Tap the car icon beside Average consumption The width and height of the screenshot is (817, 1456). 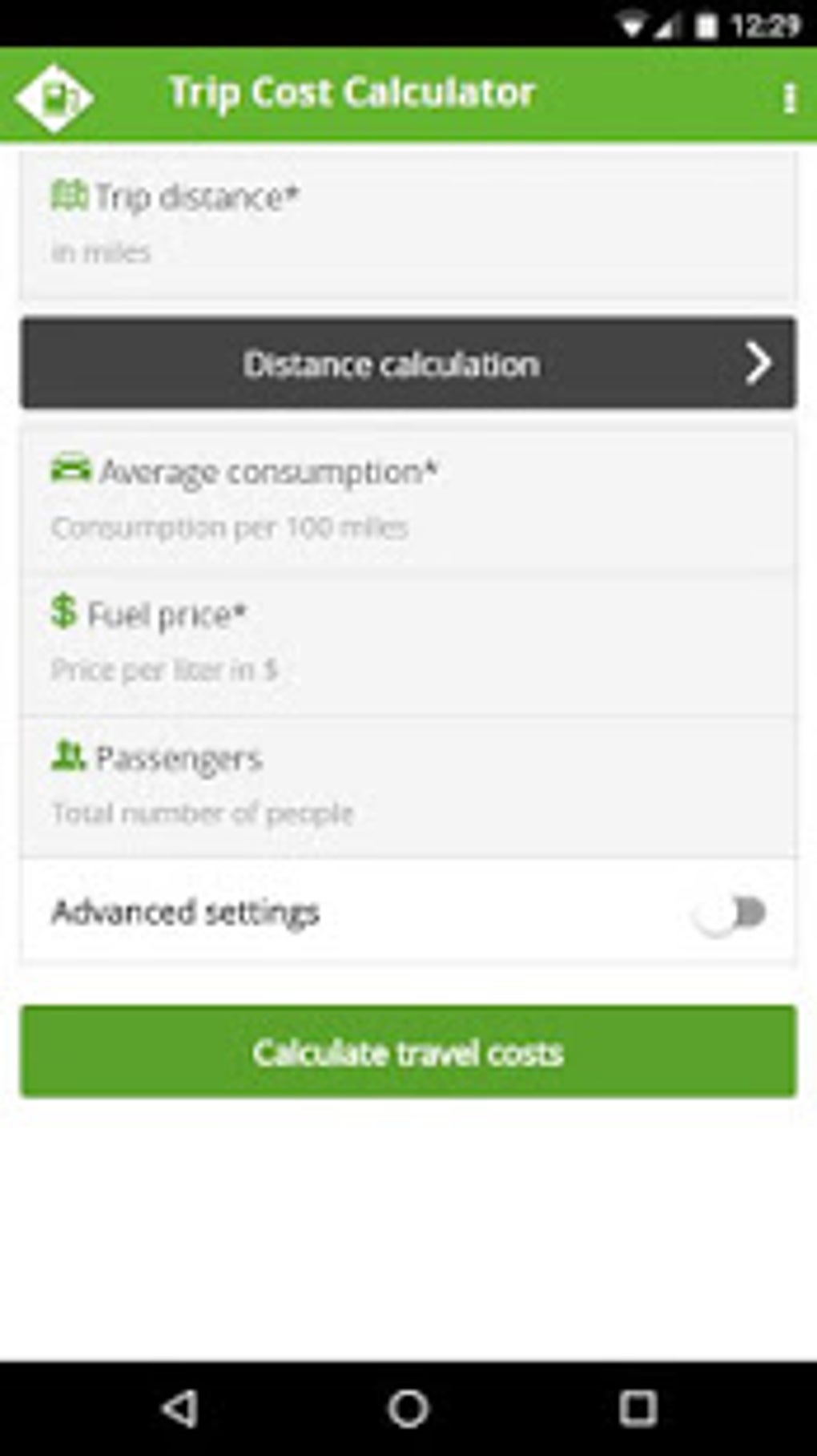(70, 469)
